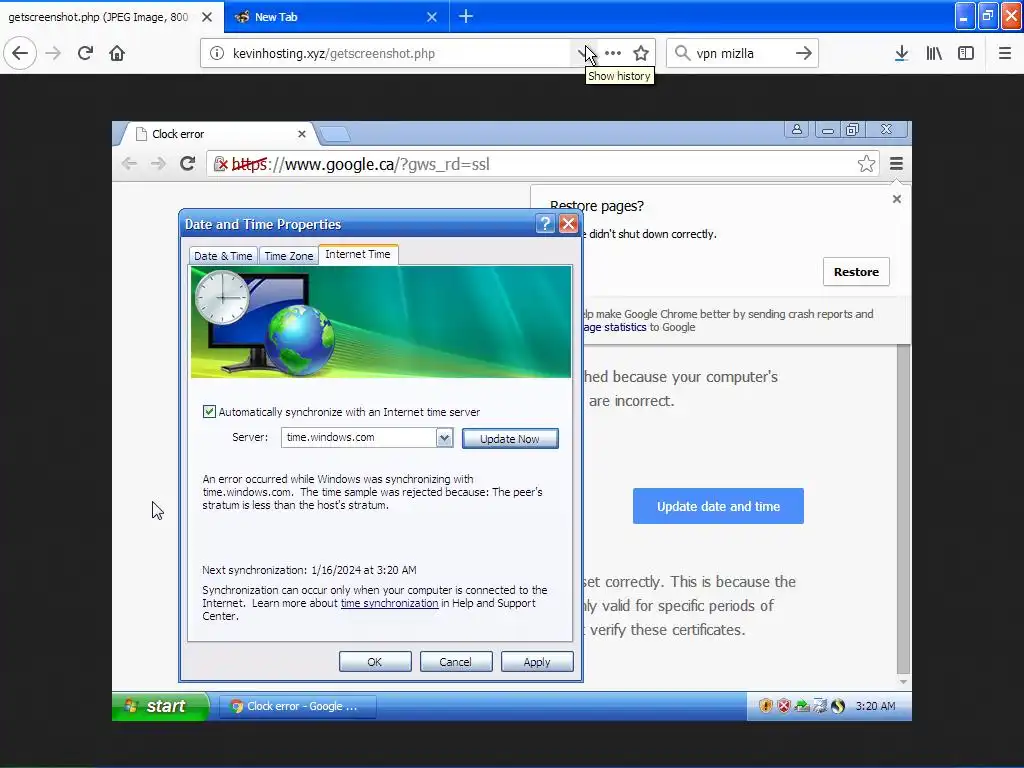
Task: Open Firefox home page
Action: [x=117, y=53]
